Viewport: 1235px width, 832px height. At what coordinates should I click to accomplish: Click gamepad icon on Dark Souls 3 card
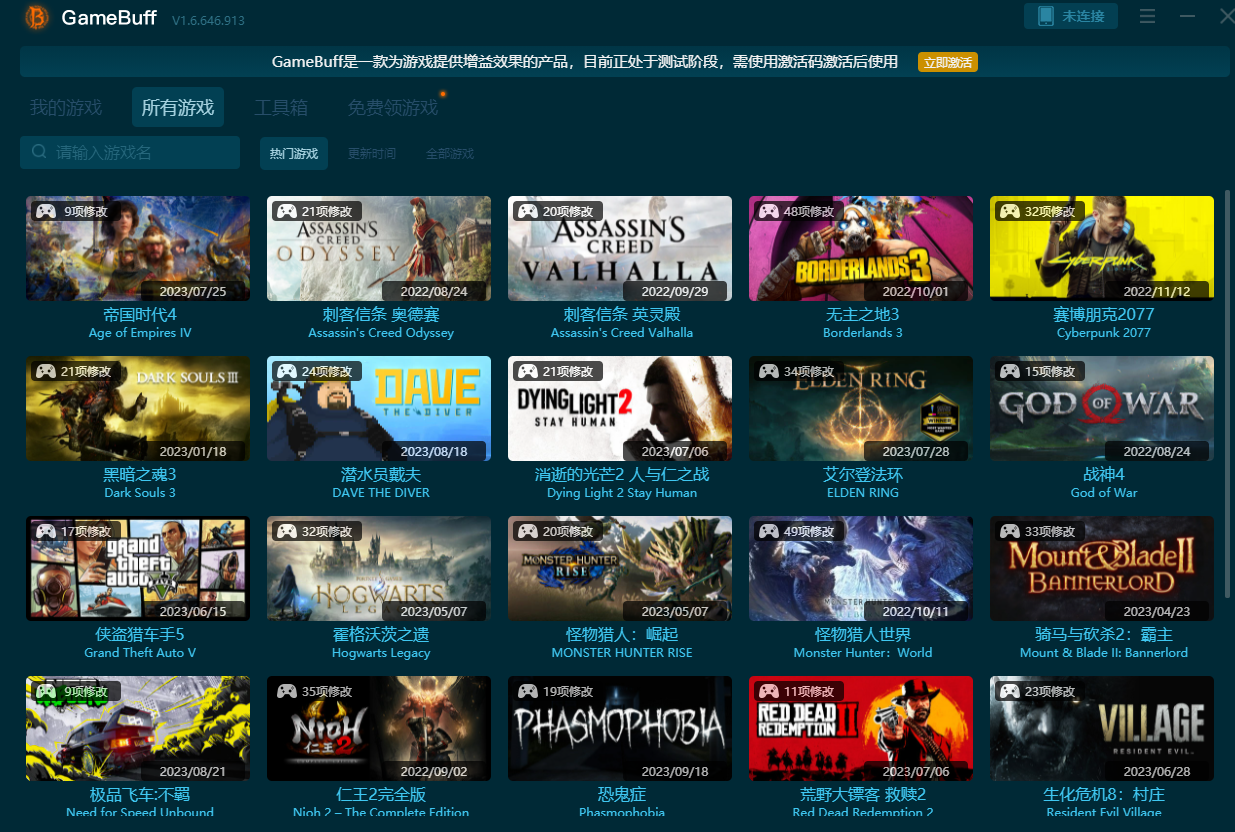(x=46, y=371)
